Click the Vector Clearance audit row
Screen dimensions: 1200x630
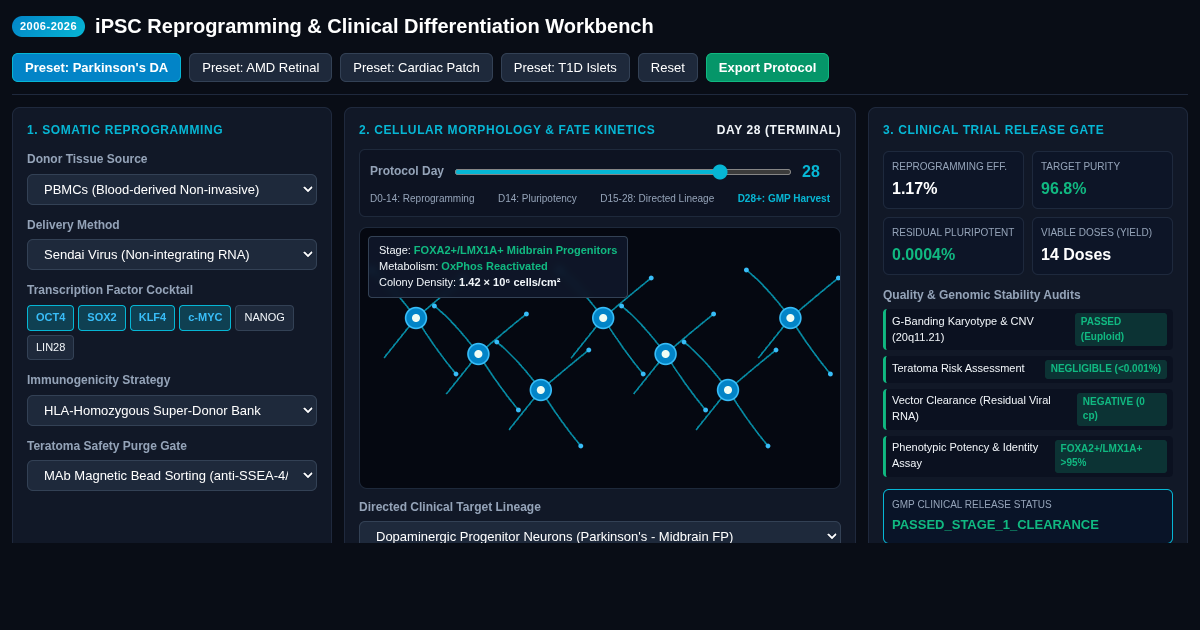tap(1028, 409)
